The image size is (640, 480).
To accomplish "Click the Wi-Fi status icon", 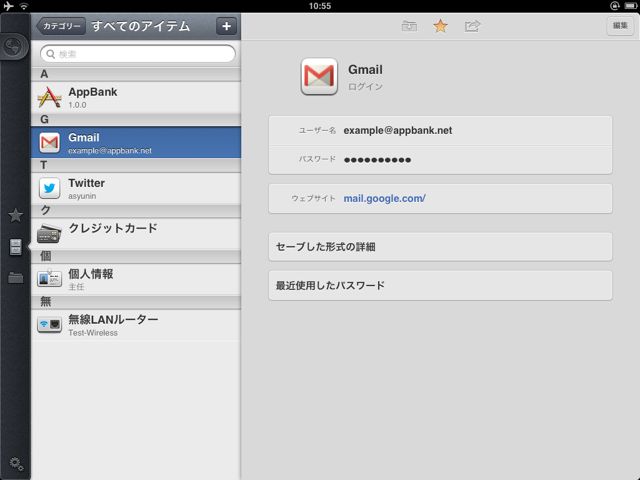I will 24,6.
